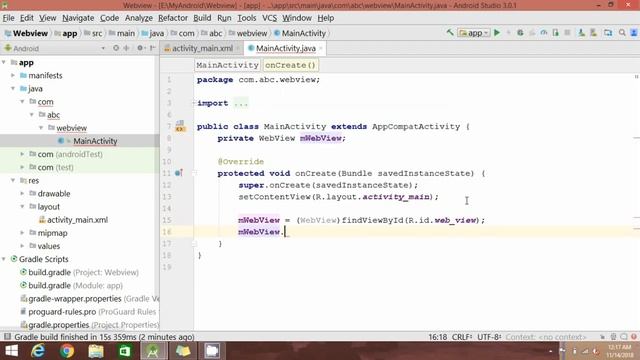This screenshot has height=360, width=640.
Task: Hide the project panel using pin icon
Action: (152, 48)
